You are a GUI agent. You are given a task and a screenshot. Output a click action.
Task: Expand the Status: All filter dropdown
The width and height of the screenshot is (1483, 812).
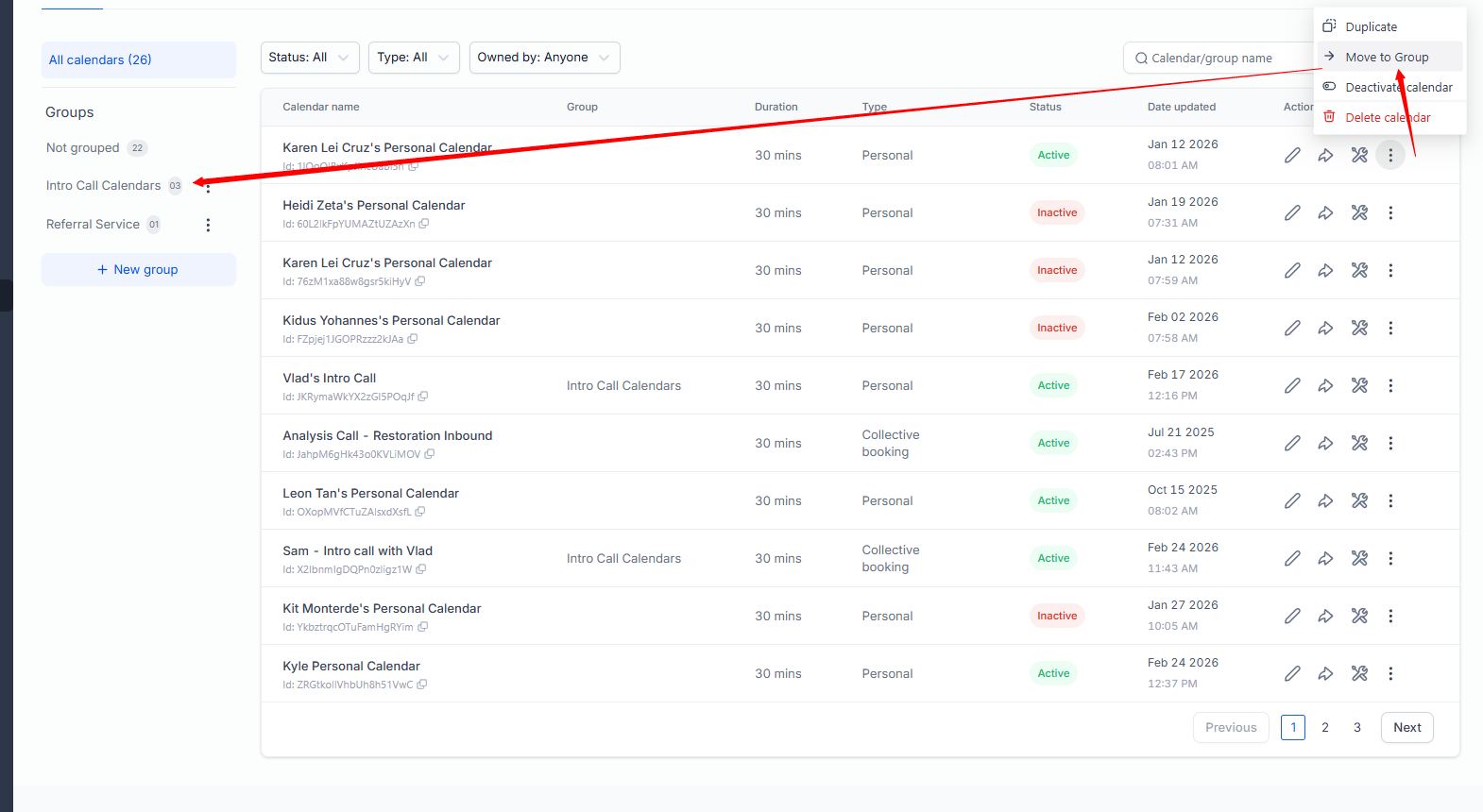310,58
